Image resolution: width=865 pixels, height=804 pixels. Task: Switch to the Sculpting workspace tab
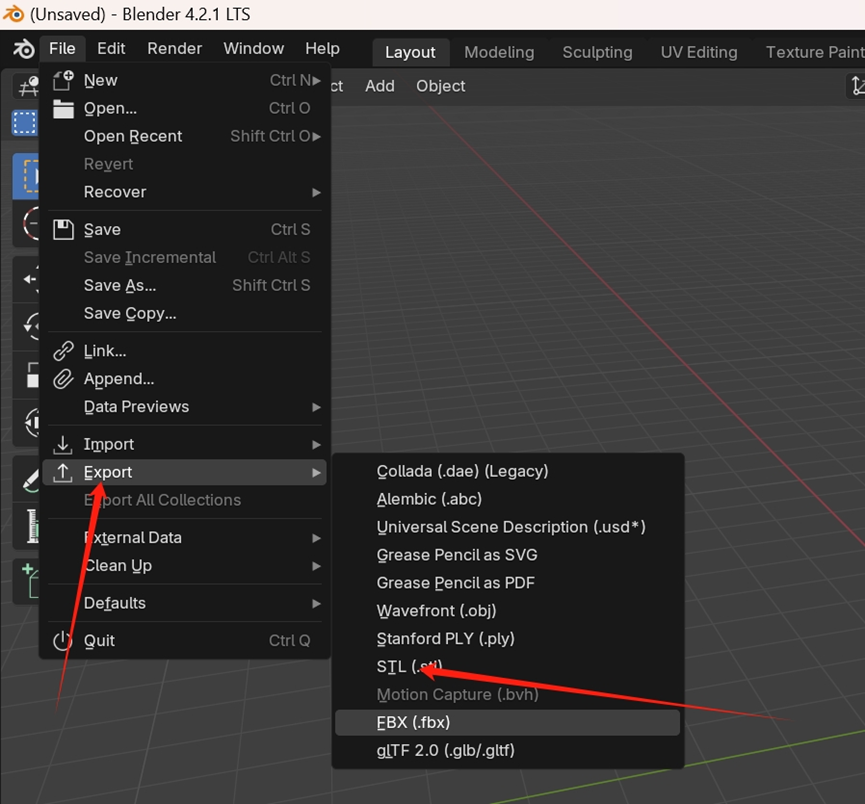tap(597, 52)
